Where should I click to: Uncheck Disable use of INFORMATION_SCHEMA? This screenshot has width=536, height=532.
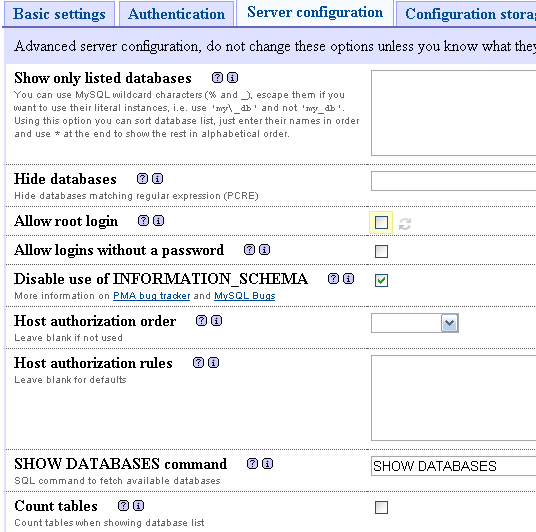point(381,280)
